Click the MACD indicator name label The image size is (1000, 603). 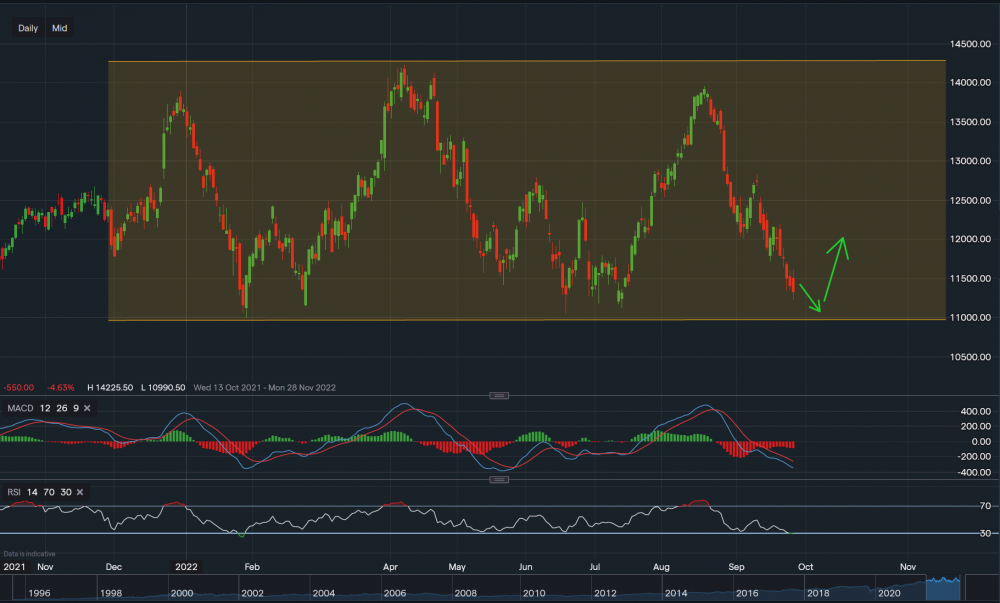[x=20, y=408]
